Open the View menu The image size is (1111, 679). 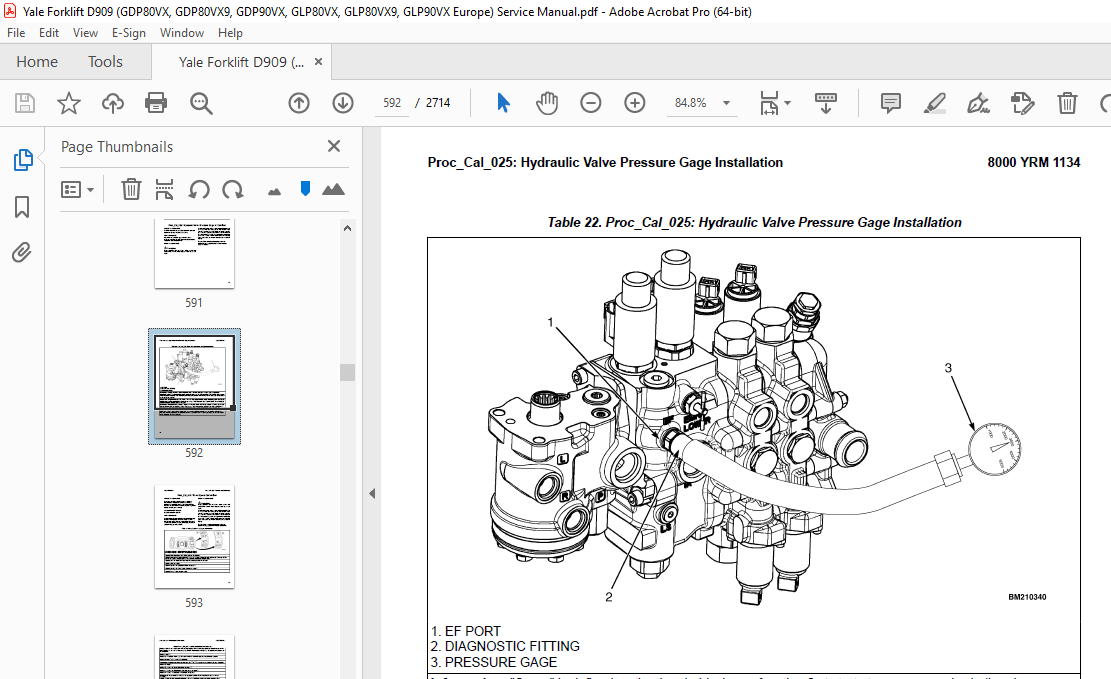click(85, 33)
